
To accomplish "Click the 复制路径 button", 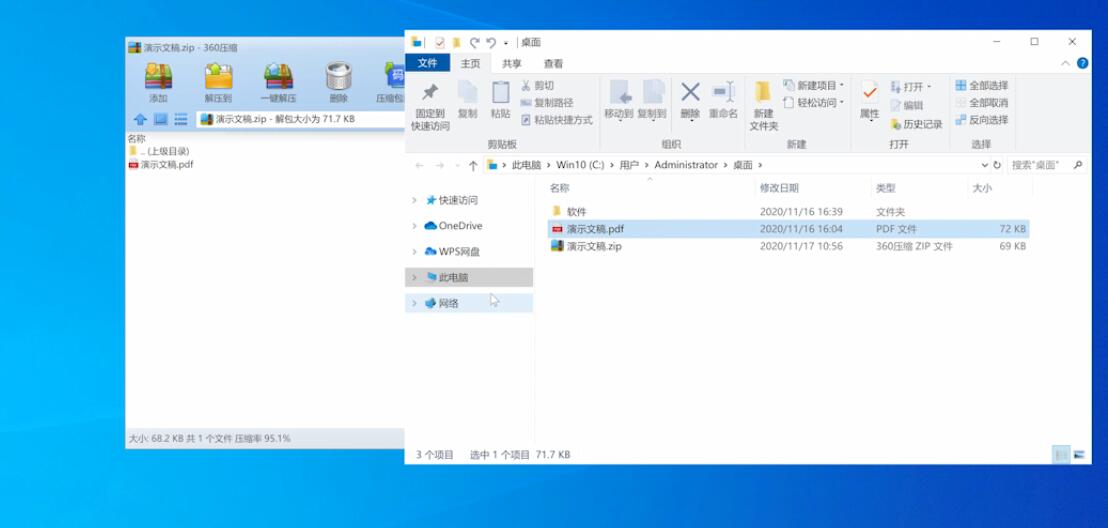I will [x=548, y=102].
